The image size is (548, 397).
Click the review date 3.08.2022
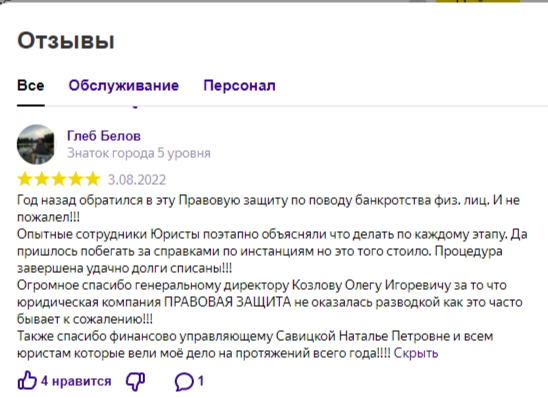click(x=137, y=180)
